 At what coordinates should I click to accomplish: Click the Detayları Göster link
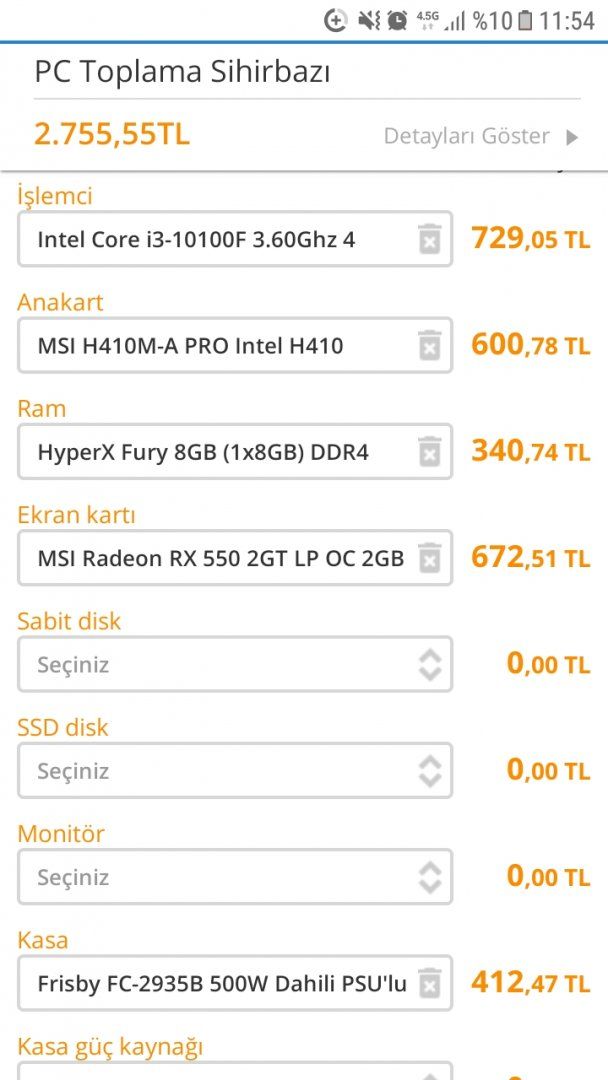point(466,136)
